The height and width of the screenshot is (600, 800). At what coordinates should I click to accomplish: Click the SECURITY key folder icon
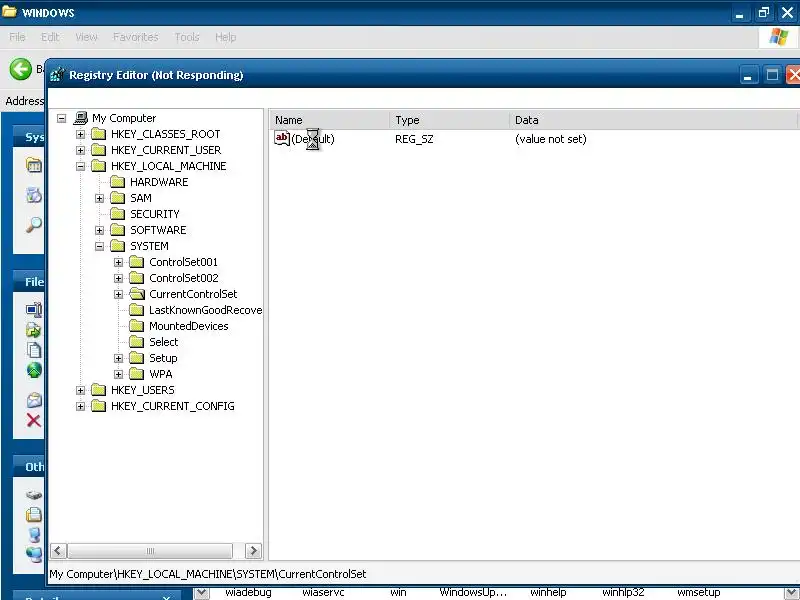[118, 214]
